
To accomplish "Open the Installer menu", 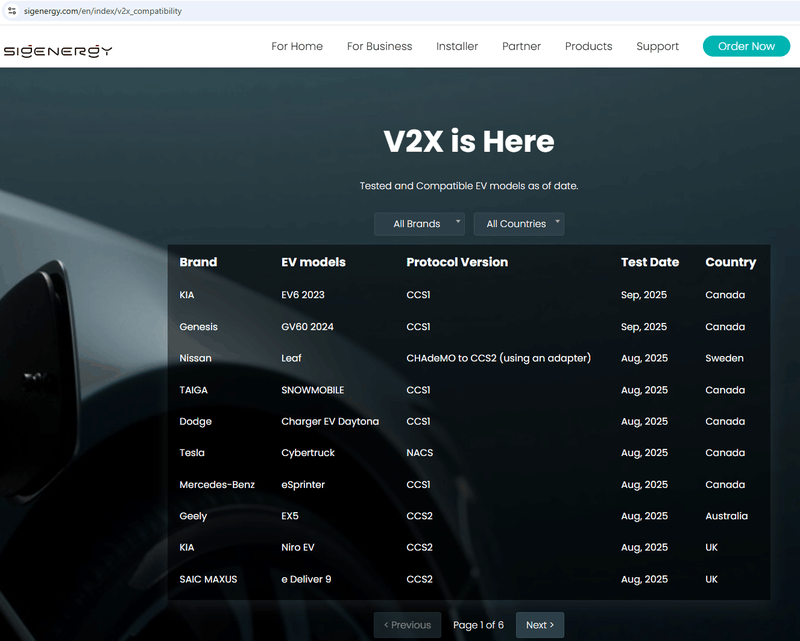I will [457, 46].
